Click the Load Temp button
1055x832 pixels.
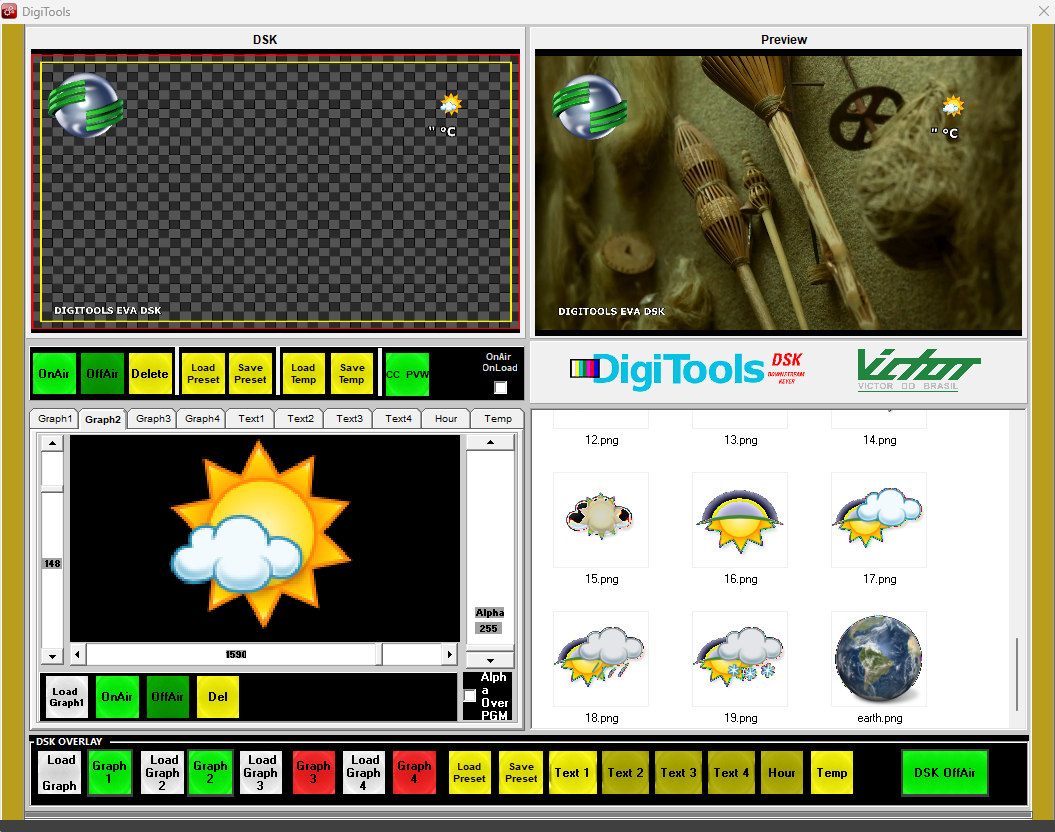[x=303, y=374]
